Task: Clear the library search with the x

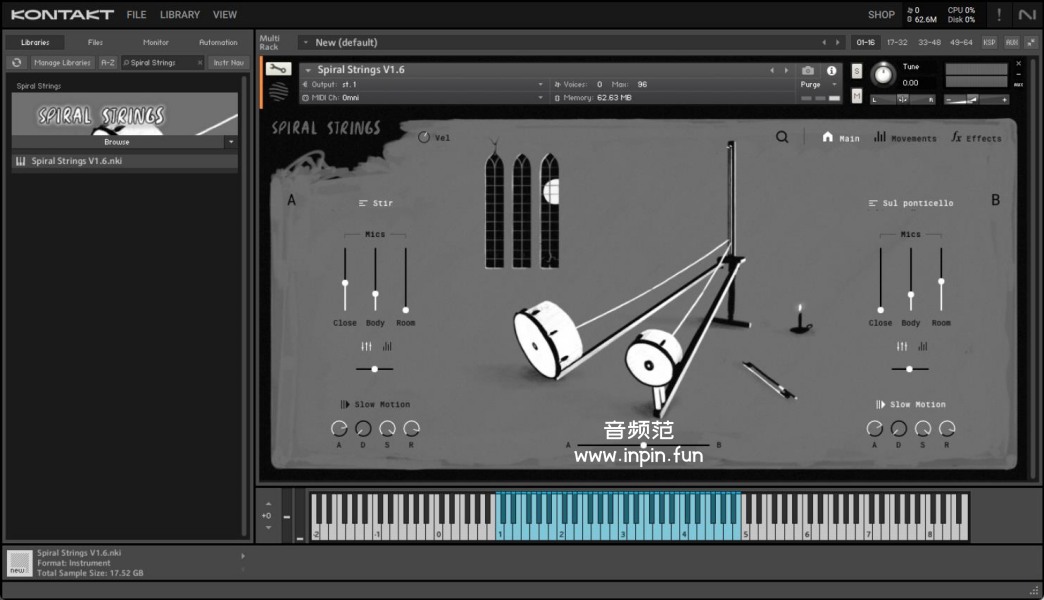Action: pyautogui.click(x=200, y=63)
